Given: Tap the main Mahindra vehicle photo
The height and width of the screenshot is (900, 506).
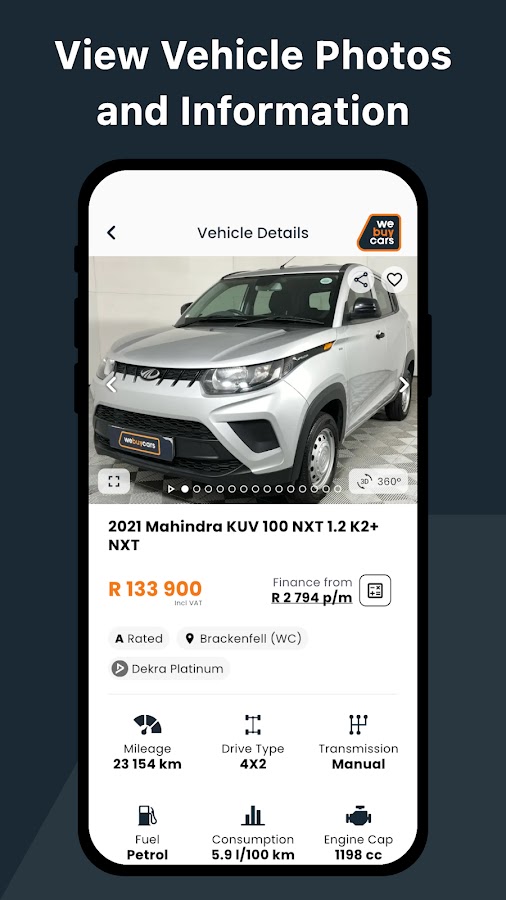Looking at the screenshot, I should click(x=253, y=379).
